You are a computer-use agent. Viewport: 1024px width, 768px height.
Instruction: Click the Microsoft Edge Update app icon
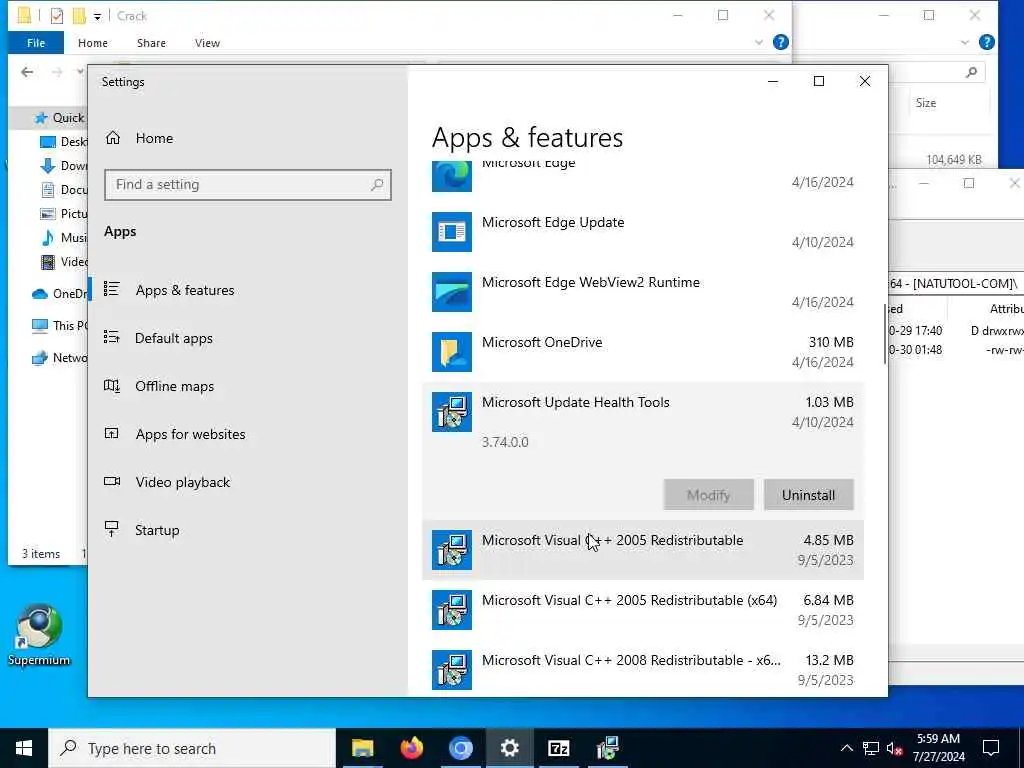click(451, 232)
